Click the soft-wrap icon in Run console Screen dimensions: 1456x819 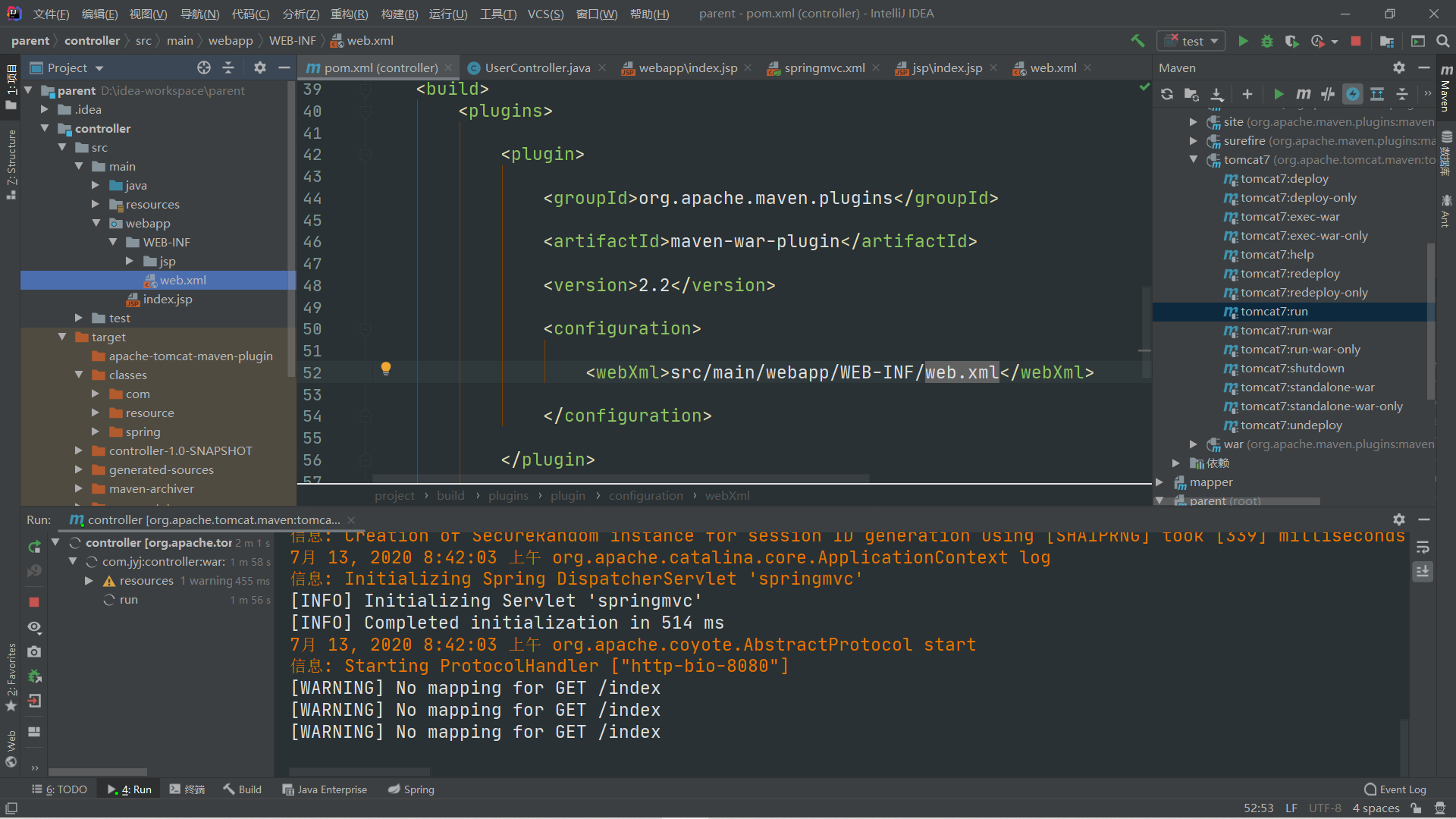1423,547
